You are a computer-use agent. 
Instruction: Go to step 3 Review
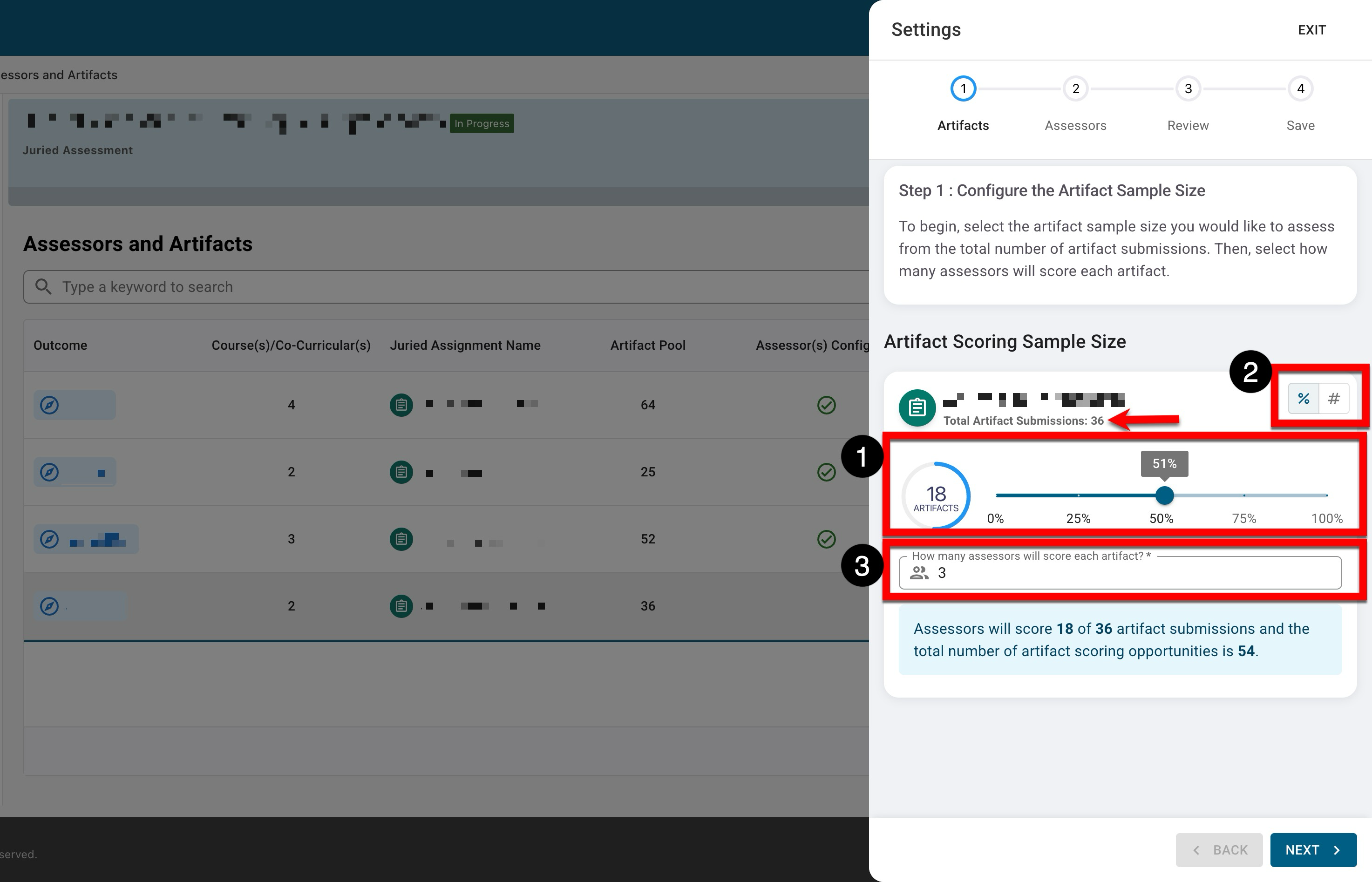coord(1188,89)
